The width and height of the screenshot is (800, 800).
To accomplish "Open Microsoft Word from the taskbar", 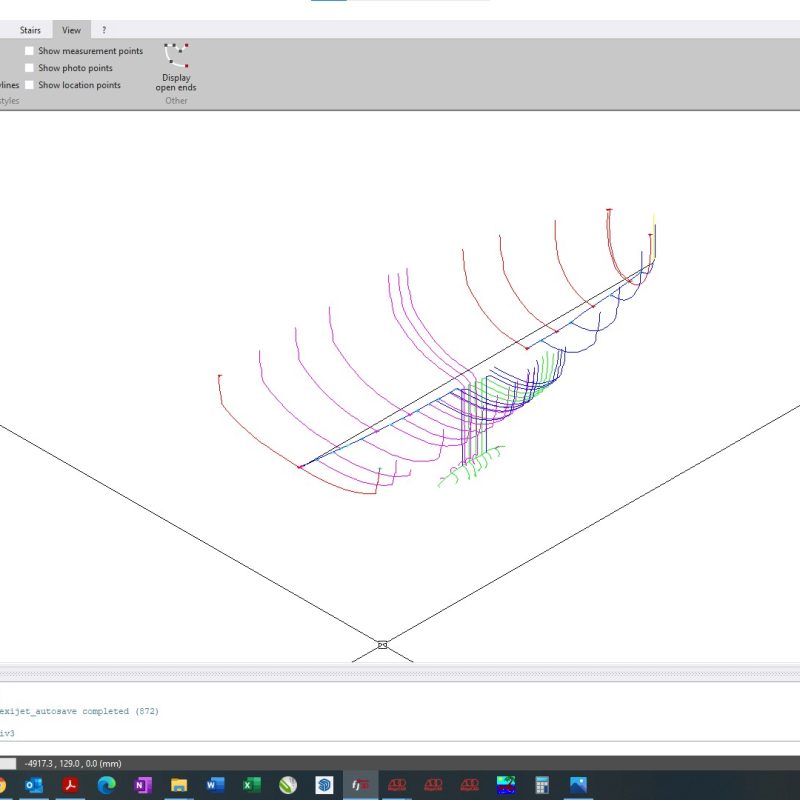I will pos(215,785).
